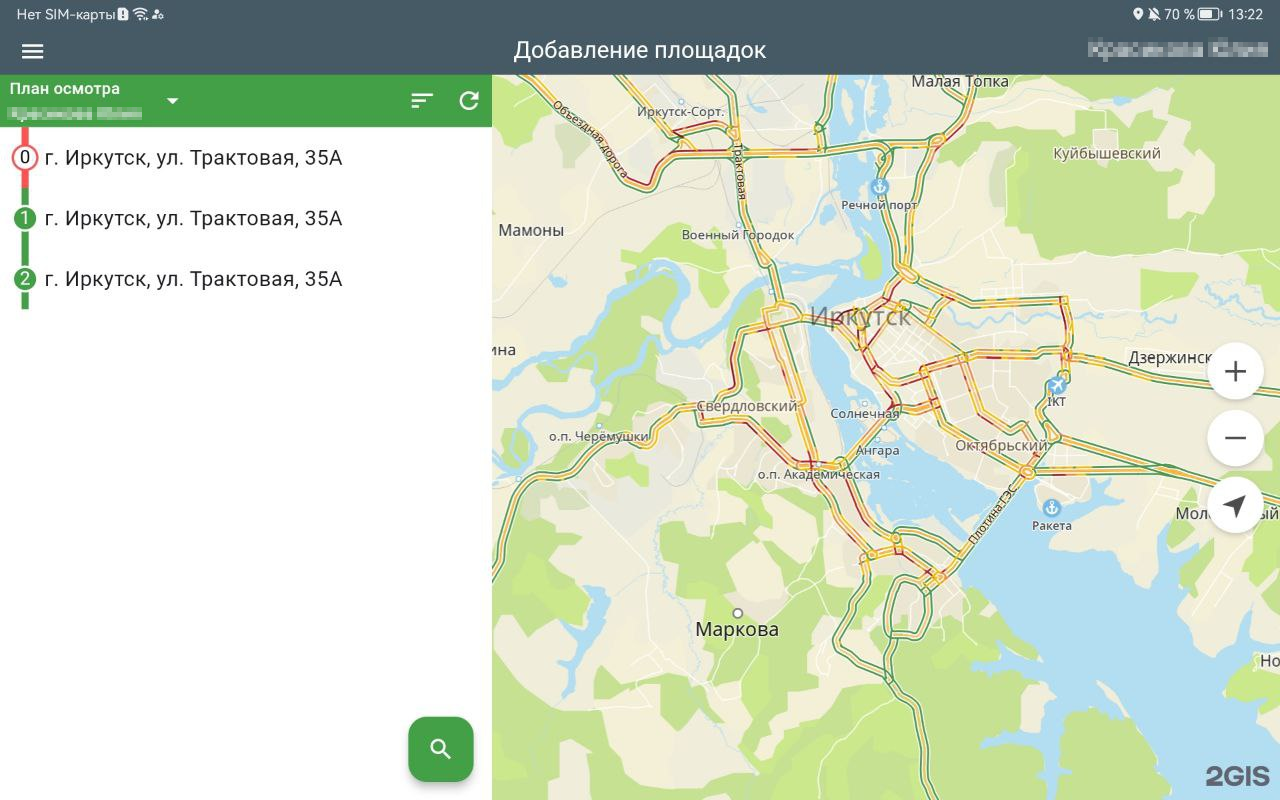Click the sort list icon
1280x800 pixels.
(x=422, y=100)
